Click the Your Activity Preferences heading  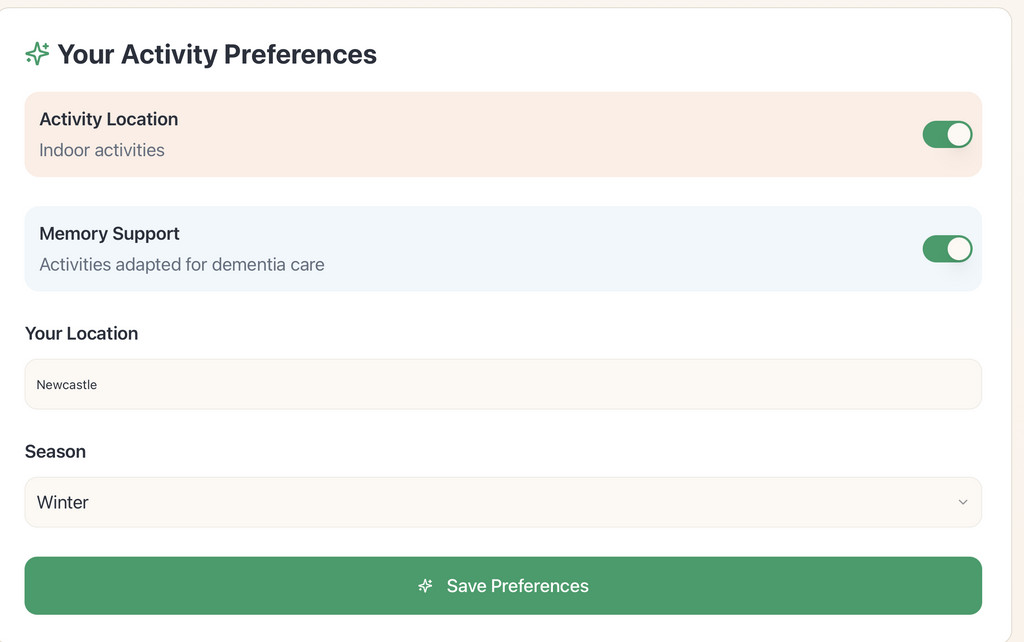click(216, 54)
